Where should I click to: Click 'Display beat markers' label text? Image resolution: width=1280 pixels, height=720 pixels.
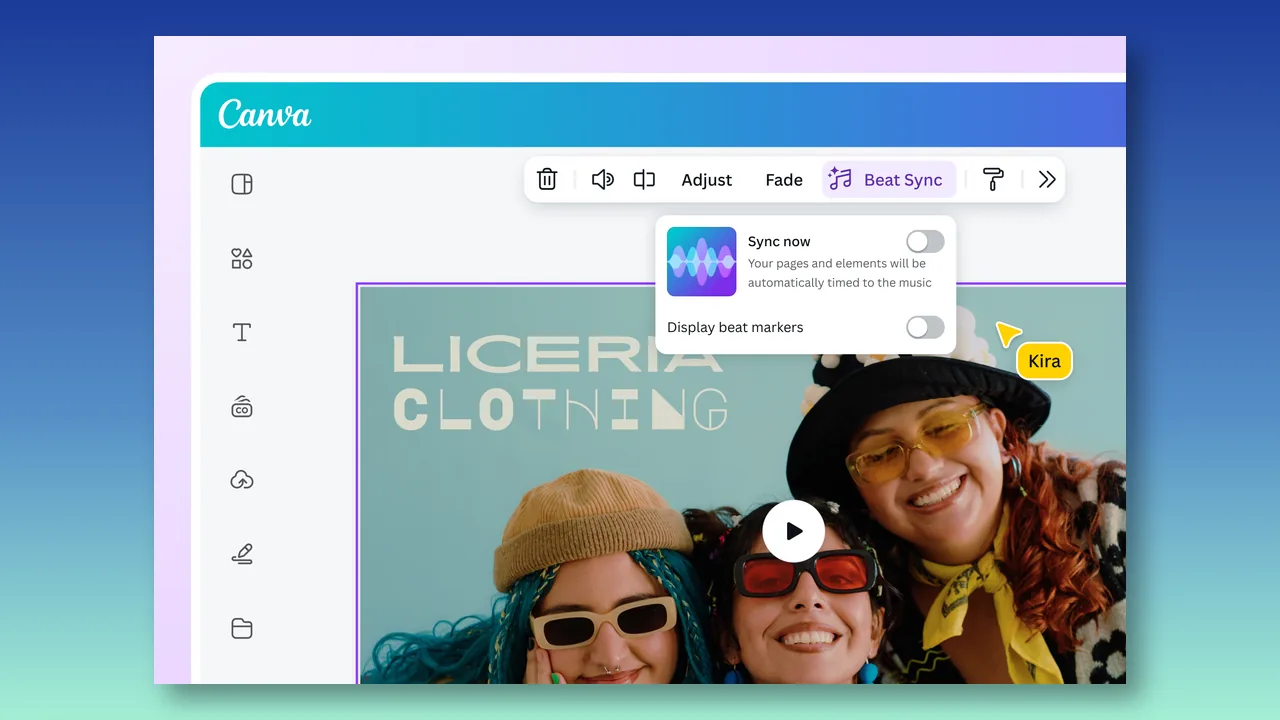click(x=735, y=327)
